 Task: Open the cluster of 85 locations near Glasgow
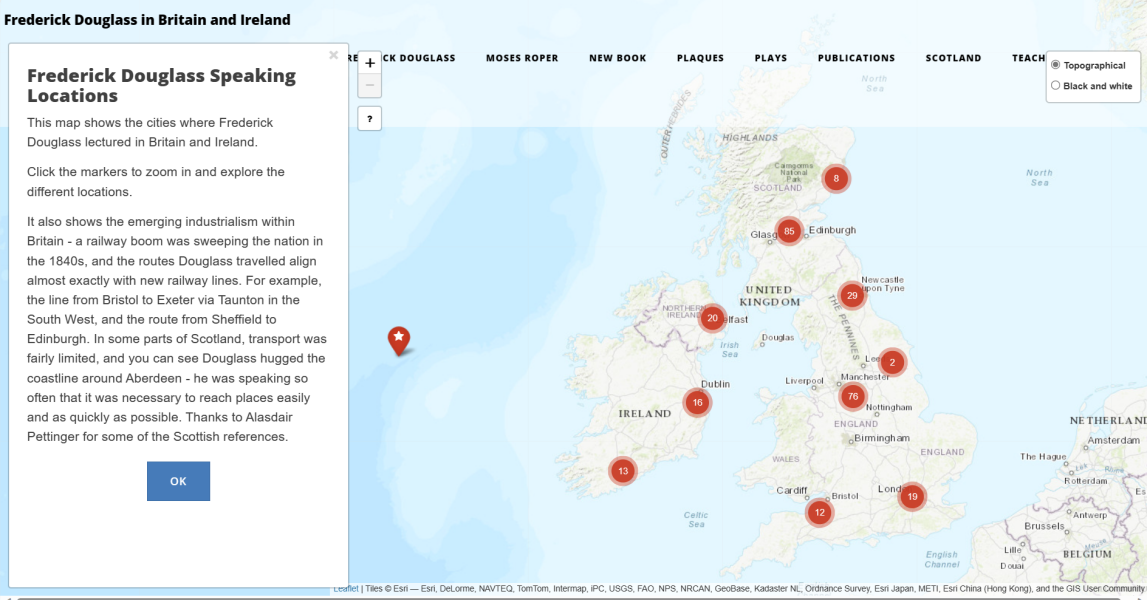click(x=790, y=229)
